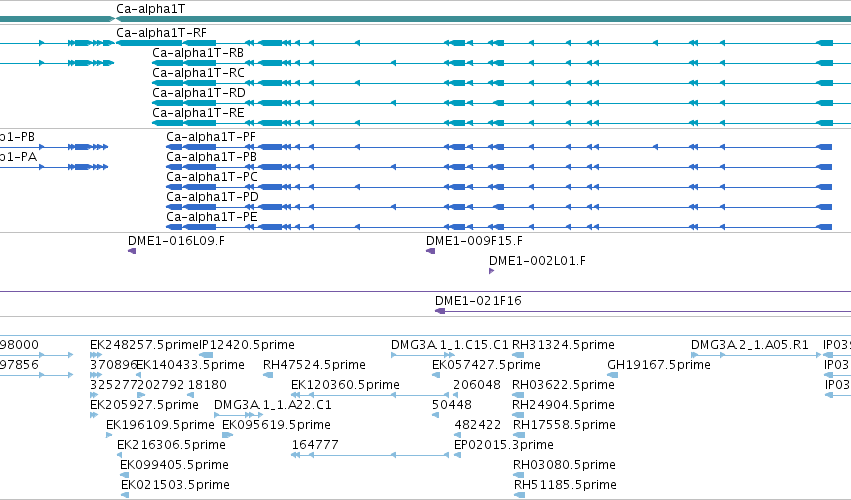The image size is (851, 500).
Task: Select the EP02015.3prime EST label
Action: [x=504, y=445]
